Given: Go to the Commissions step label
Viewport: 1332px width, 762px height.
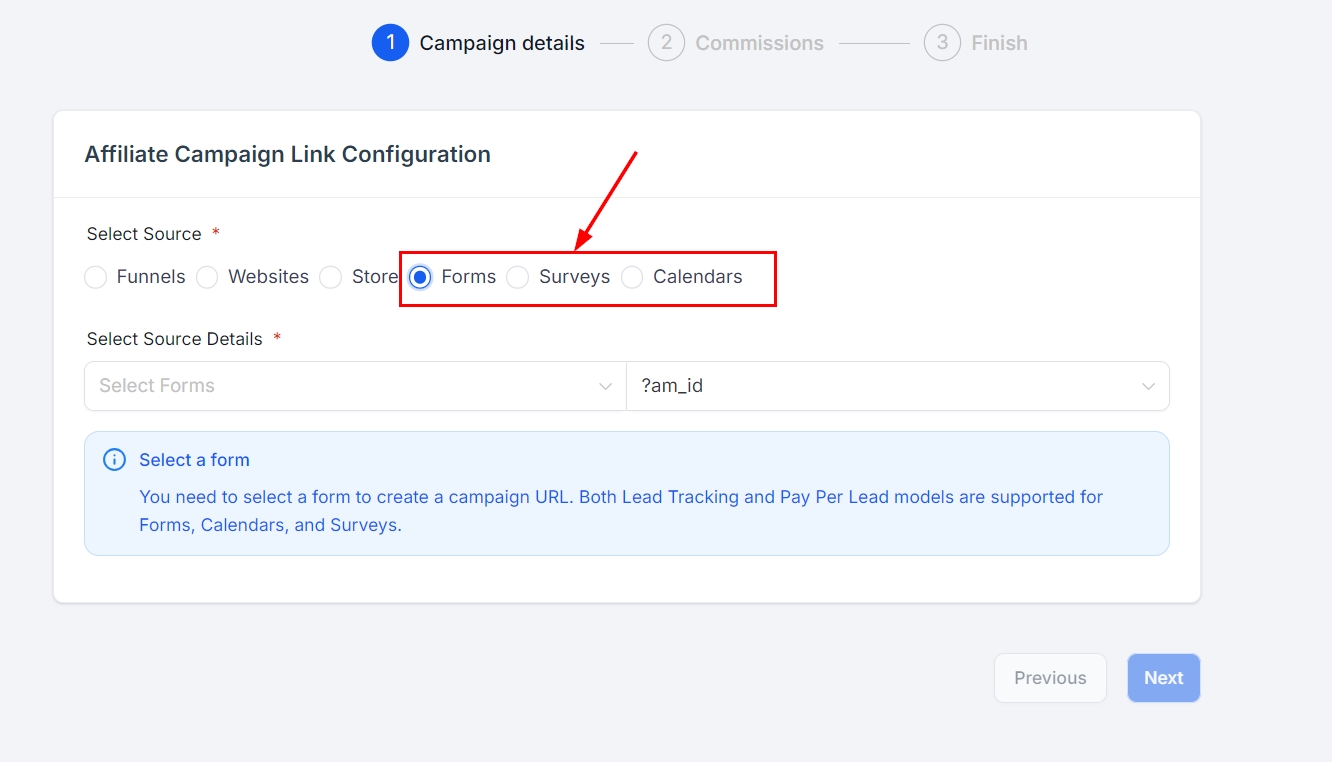Looking at the screenshot, I should (x=759, y=43).
